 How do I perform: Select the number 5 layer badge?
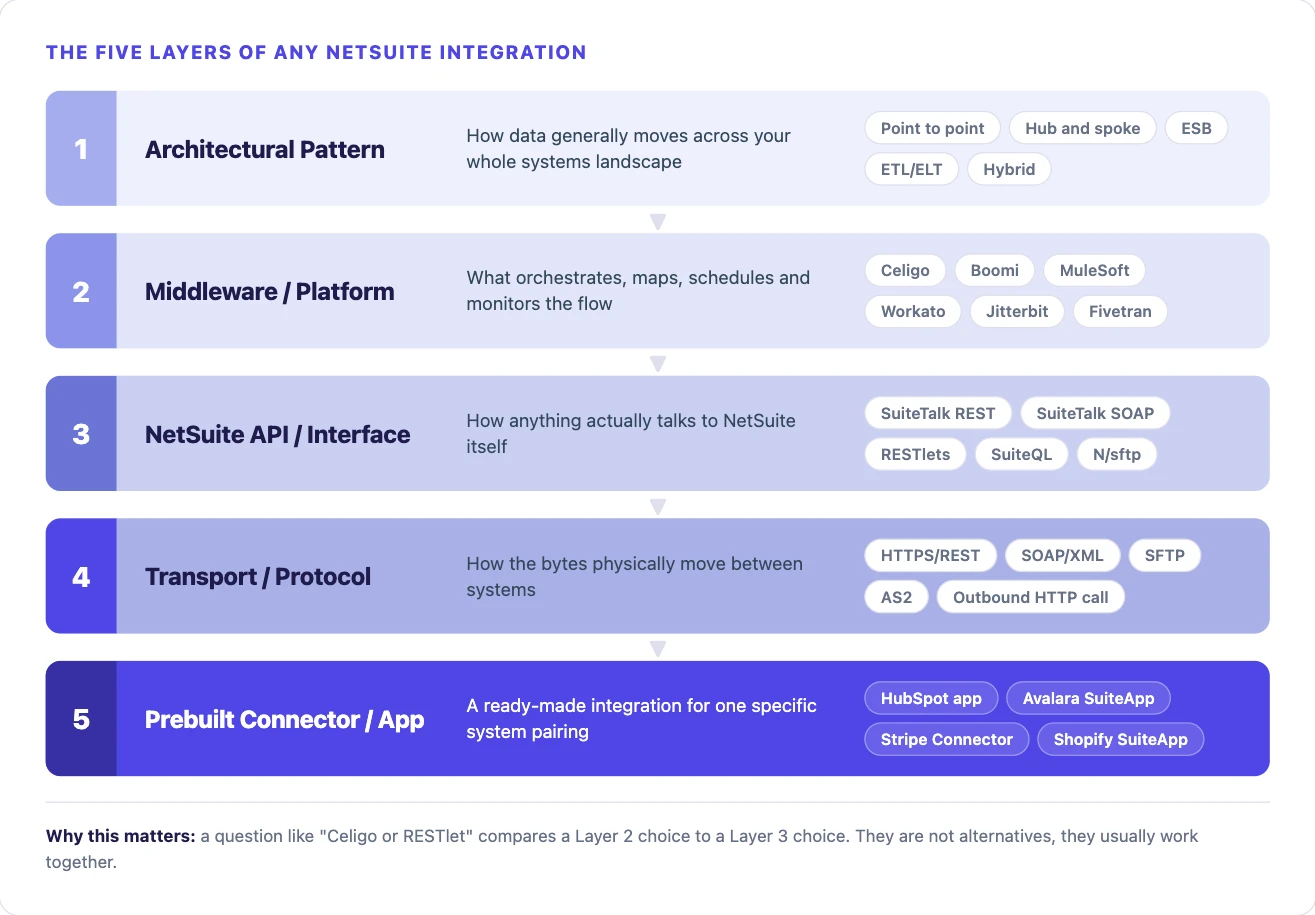[x=81, y=719]
